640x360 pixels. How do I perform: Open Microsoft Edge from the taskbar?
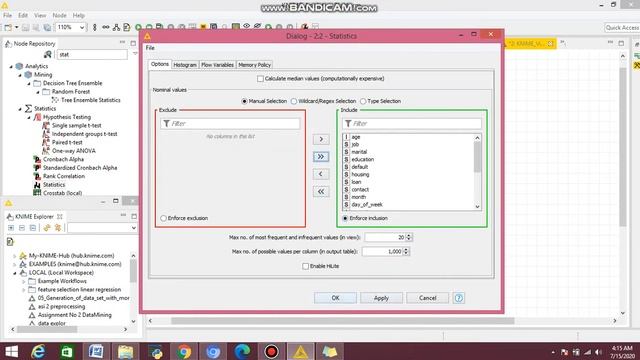[x=242, y=351]
